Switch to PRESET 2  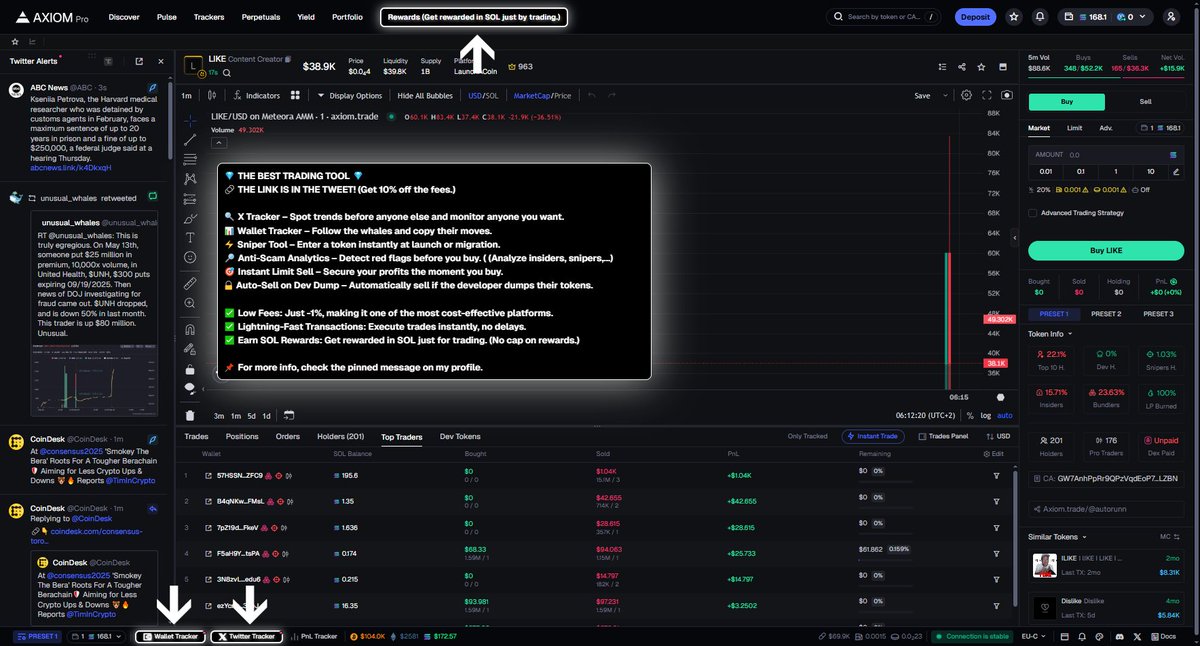click(x=1105, y=314)
